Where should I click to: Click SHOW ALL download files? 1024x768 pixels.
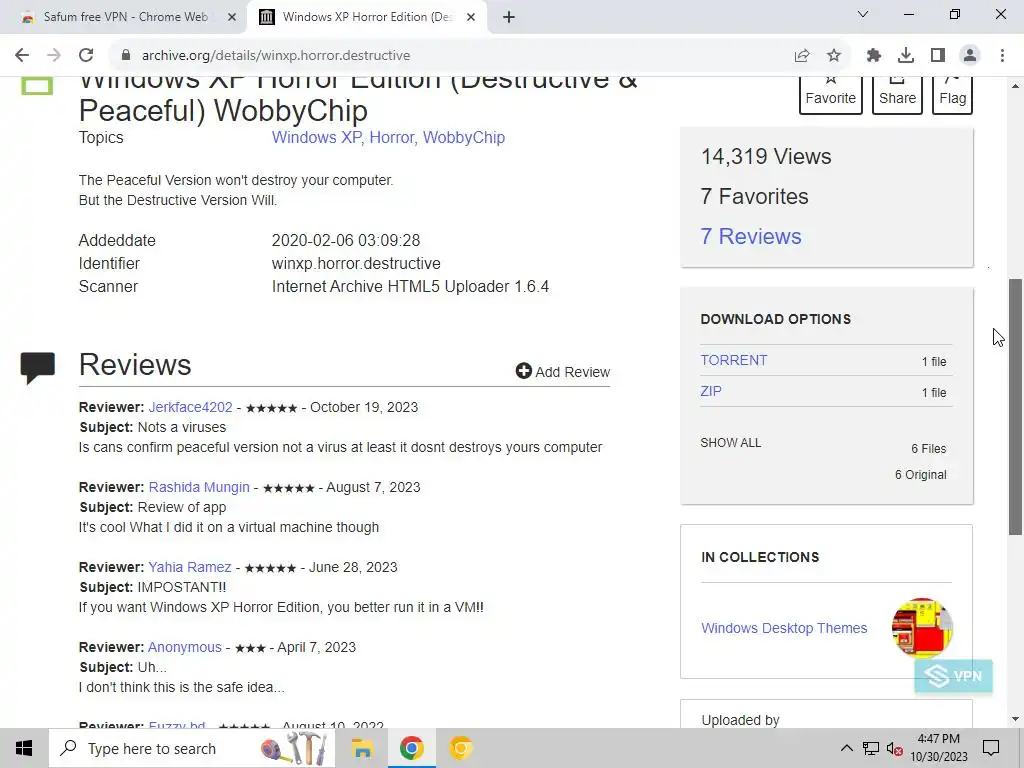click(731, 443)
